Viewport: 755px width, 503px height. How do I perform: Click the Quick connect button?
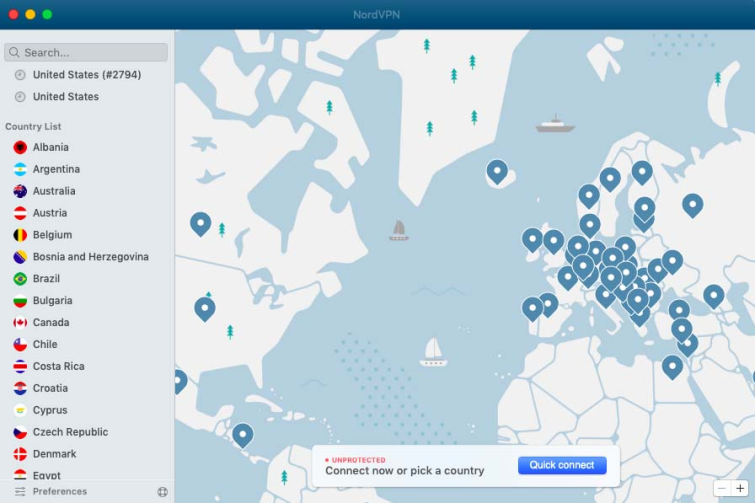click(x=562, y=465)
